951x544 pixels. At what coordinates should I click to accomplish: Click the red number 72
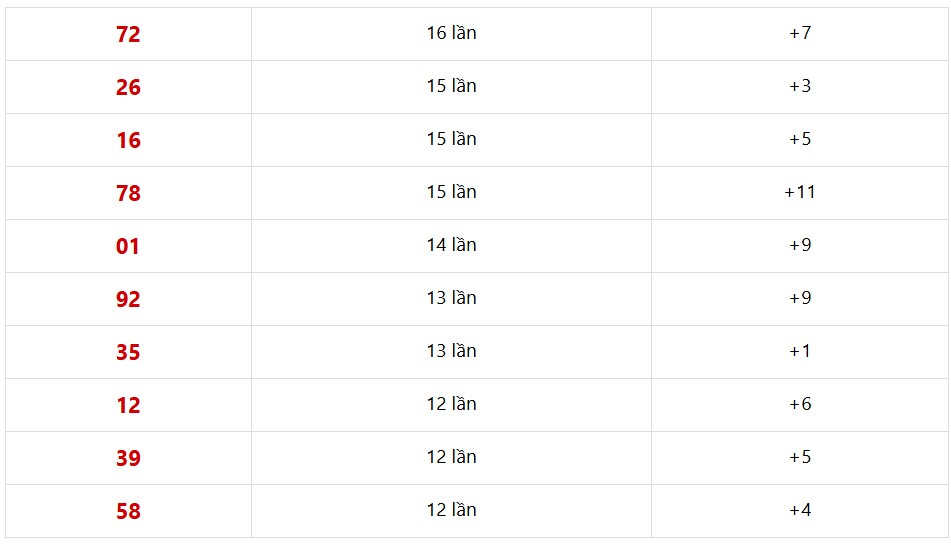click(x=128, y=34)
